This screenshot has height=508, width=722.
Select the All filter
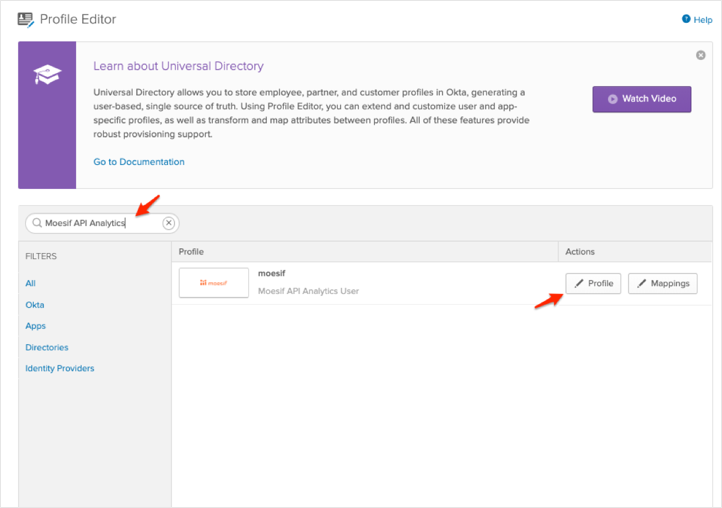(x=30, y=283)
